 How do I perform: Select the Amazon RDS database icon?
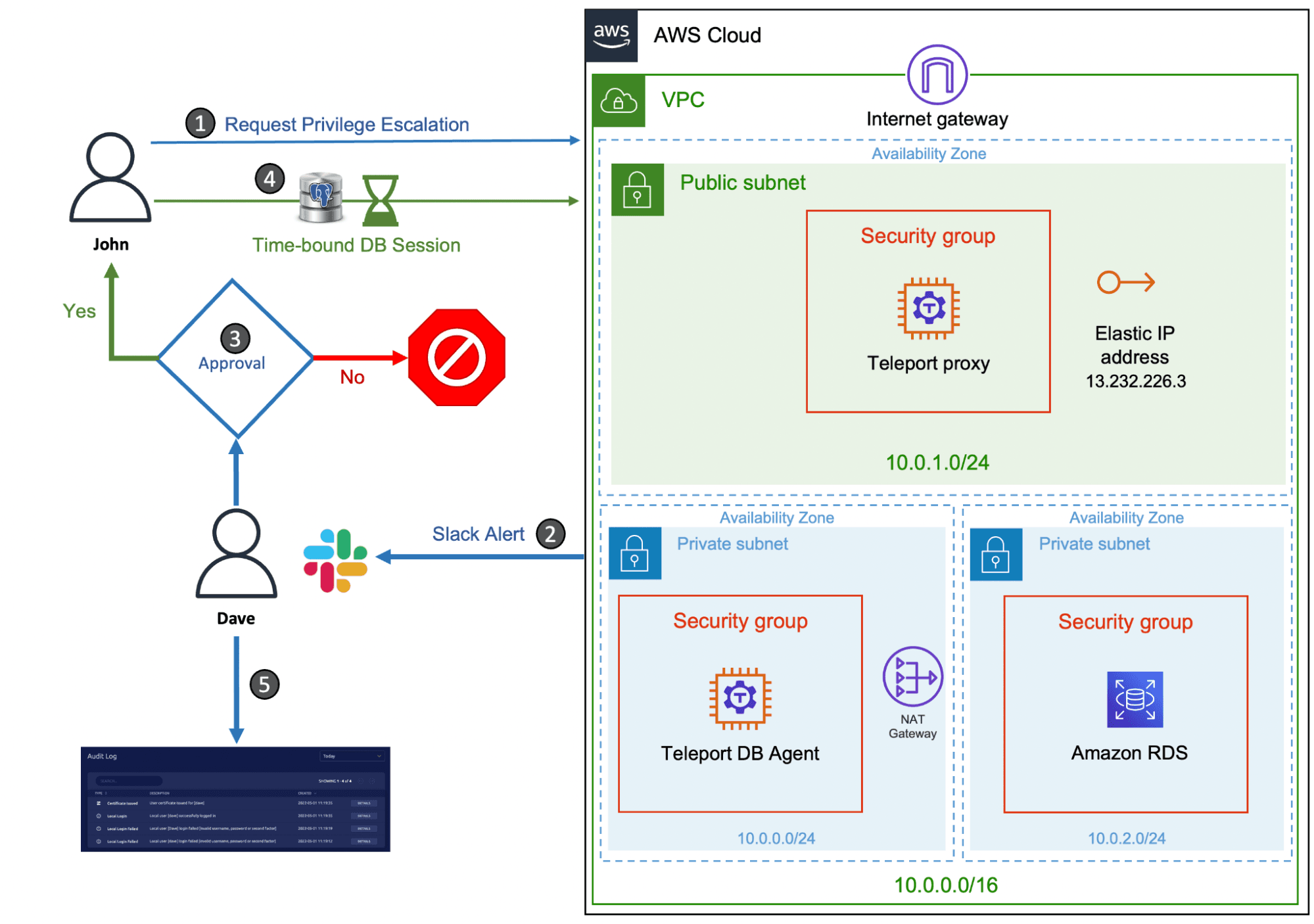pyautogui.click(x=1135, y=699)
